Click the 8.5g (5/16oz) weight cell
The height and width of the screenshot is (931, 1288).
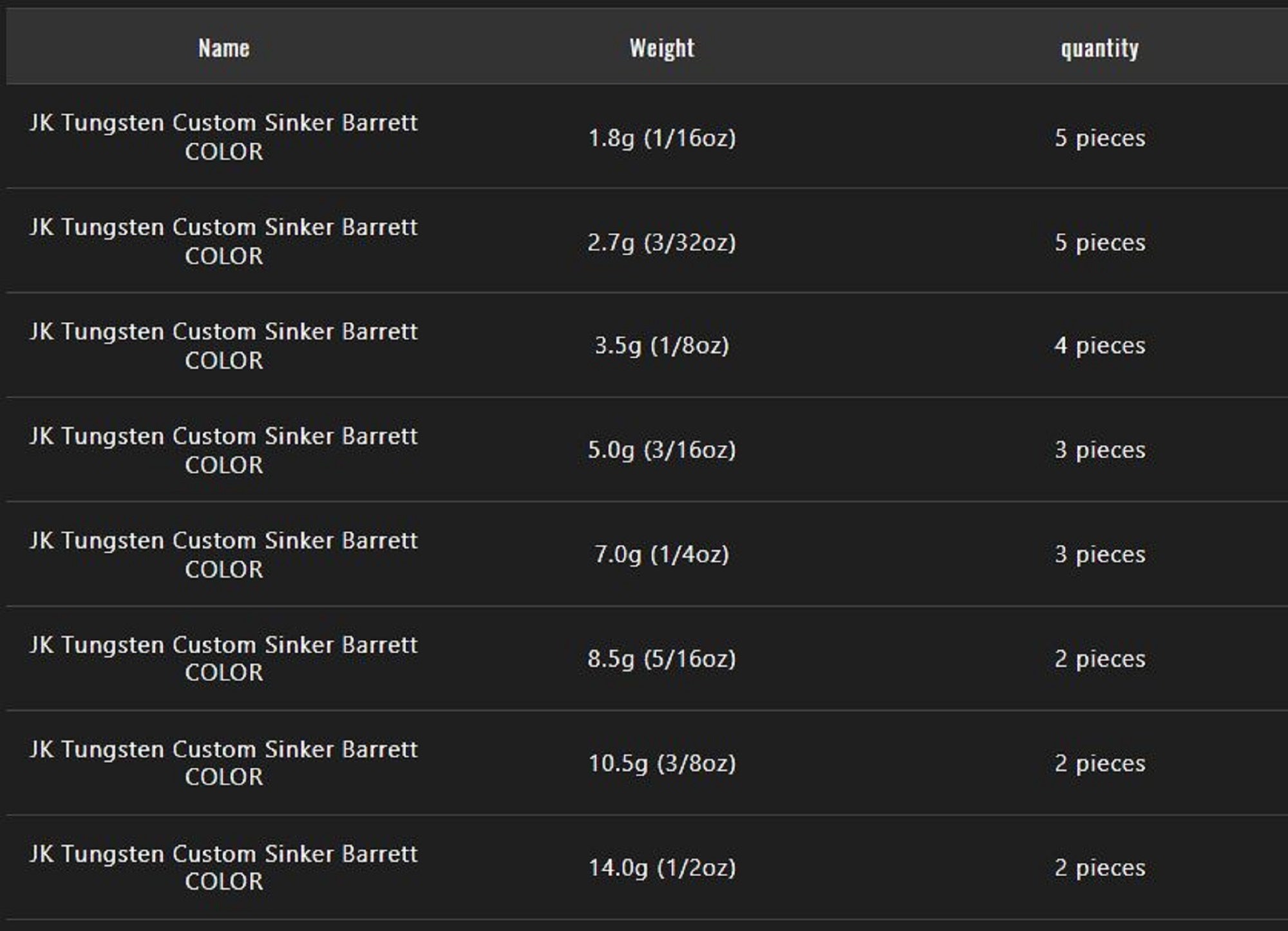(661, 659)
